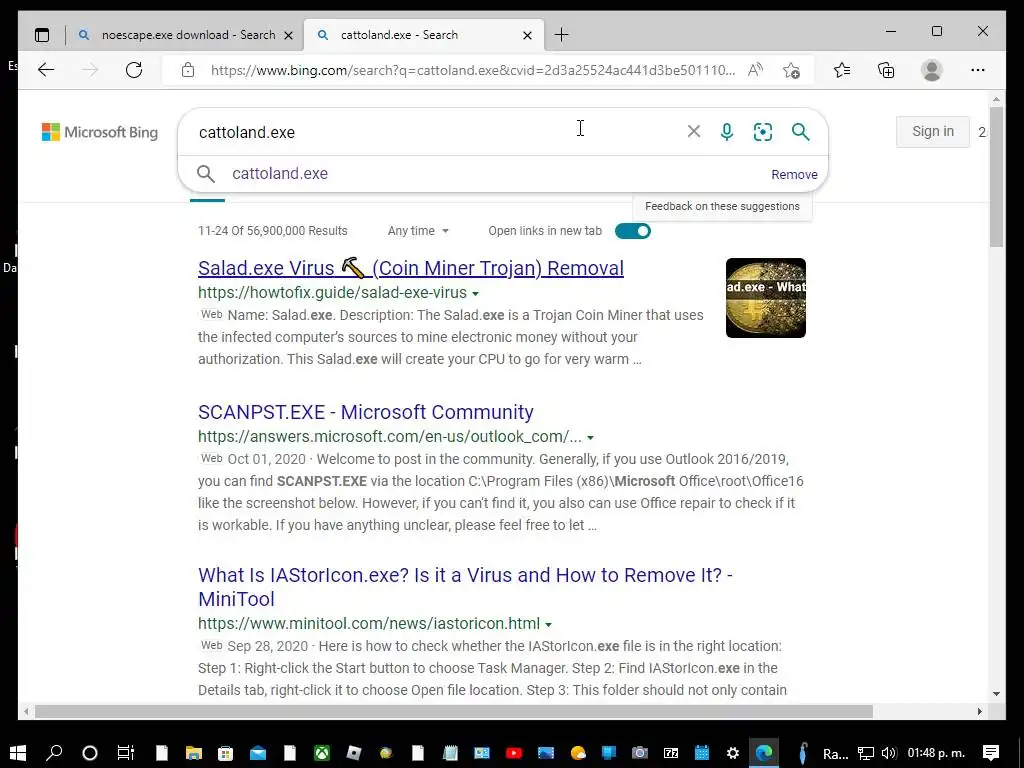Open 7-Zip icon on taskbar
Viewport: 1024px width, 768px height.
(671, 753)
